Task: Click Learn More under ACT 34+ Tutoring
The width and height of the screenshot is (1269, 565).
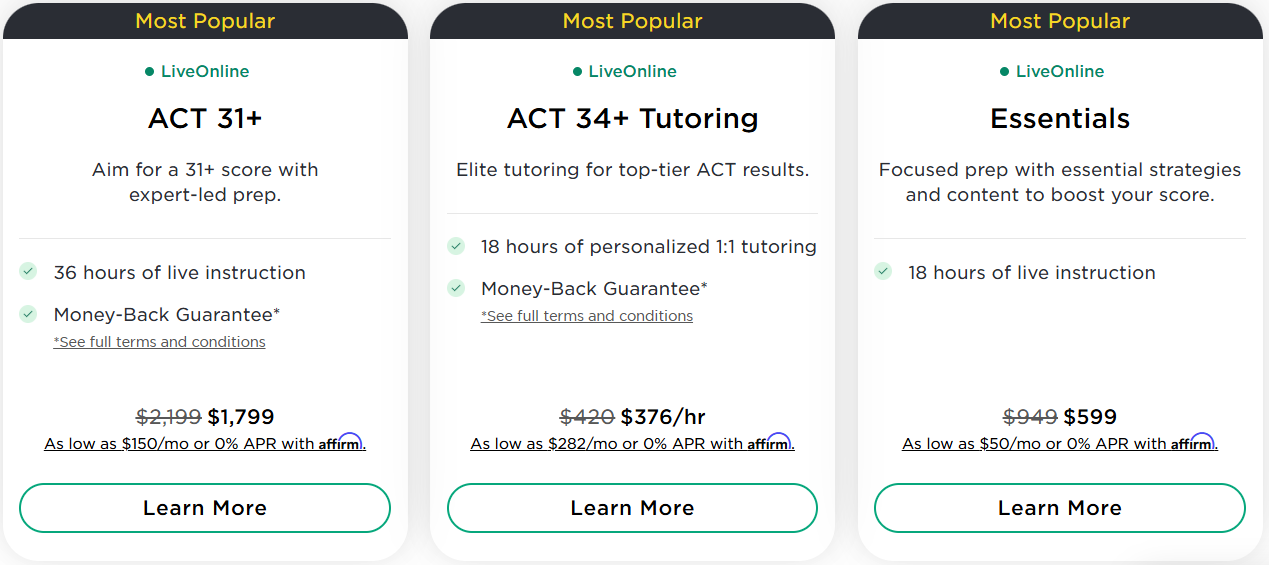Action: click(x=632, y=508)
